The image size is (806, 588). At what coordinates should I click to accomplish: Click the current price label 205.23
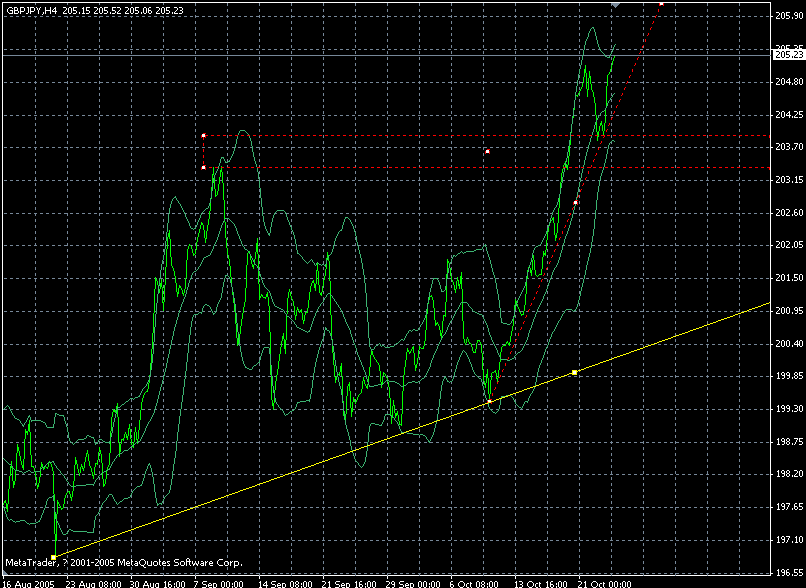[788, 55]
